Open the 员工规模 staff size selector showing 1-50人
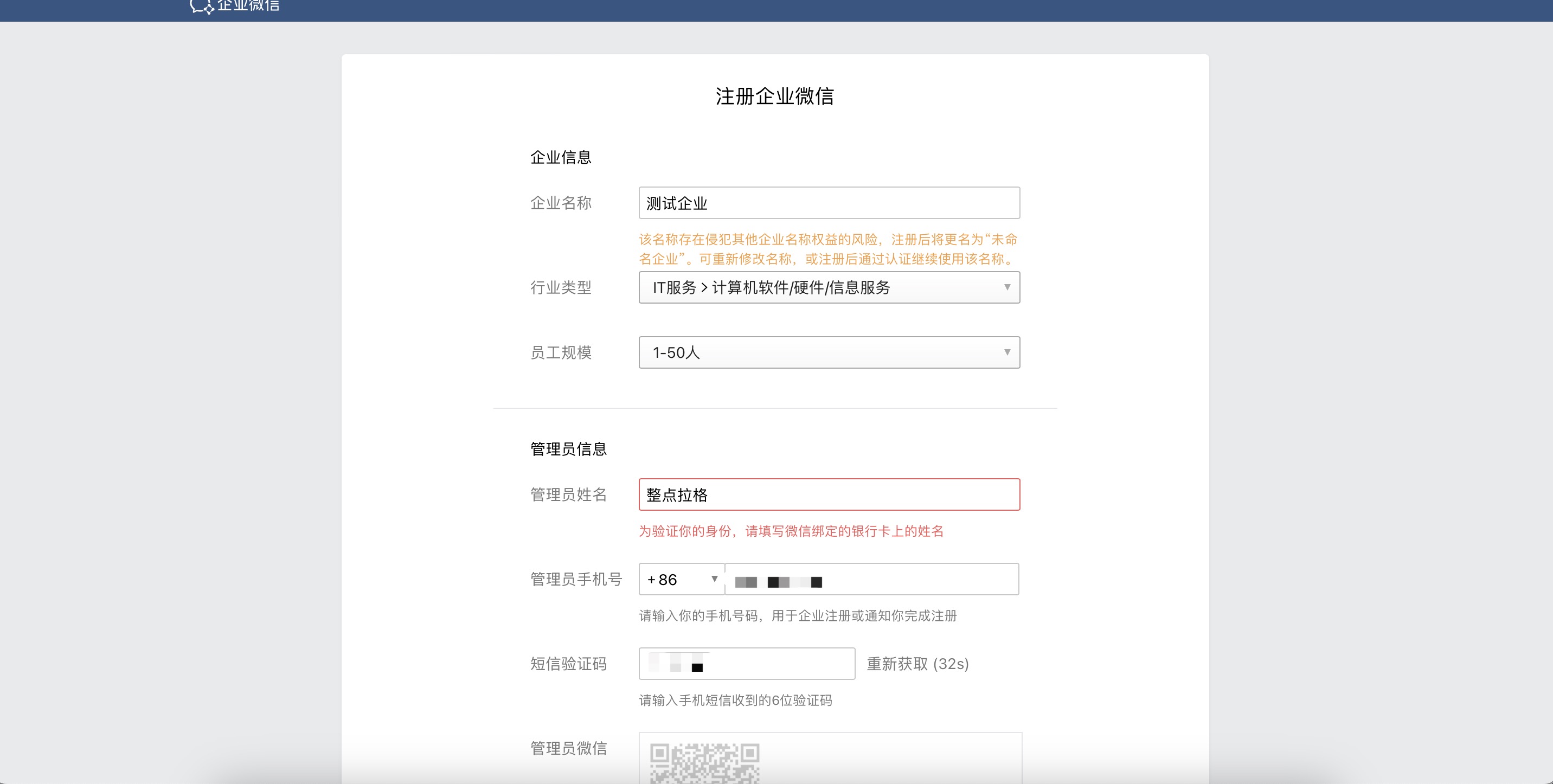Viewport: 1553px width, 784px height. (x=829, y=352)
